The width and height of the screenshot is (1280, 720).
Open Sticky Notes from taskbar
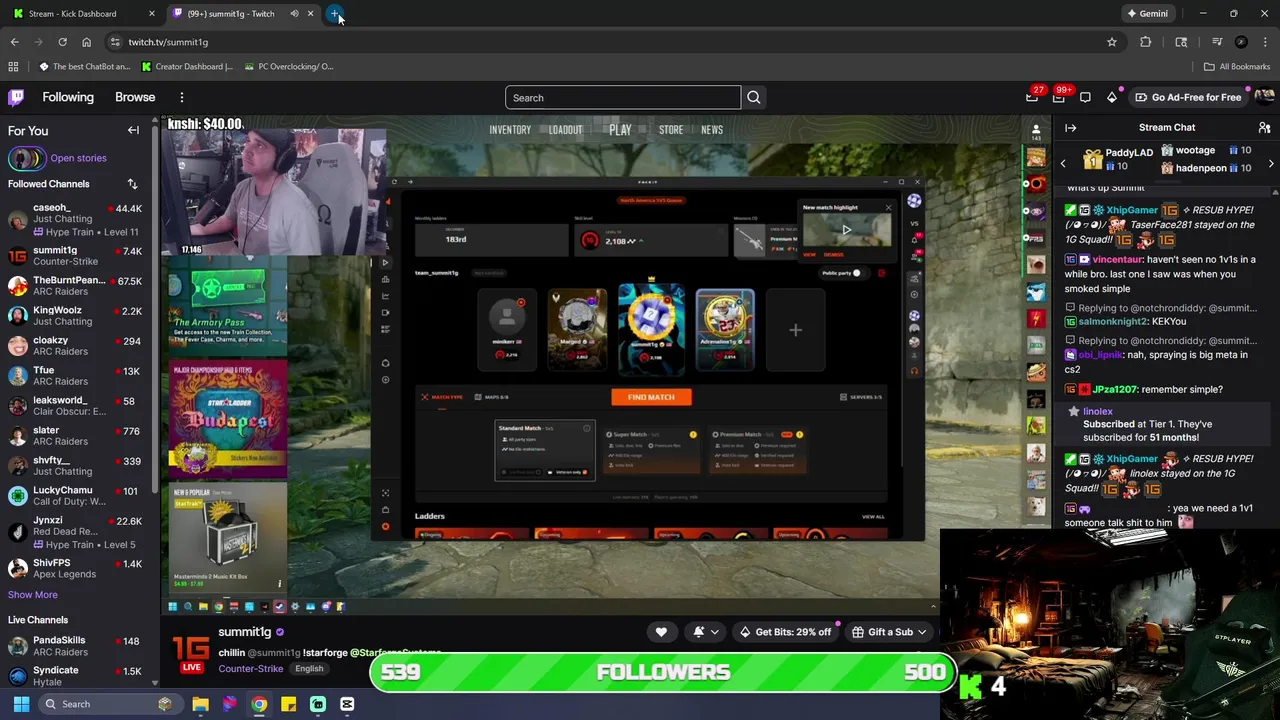(x=288, y=704)
